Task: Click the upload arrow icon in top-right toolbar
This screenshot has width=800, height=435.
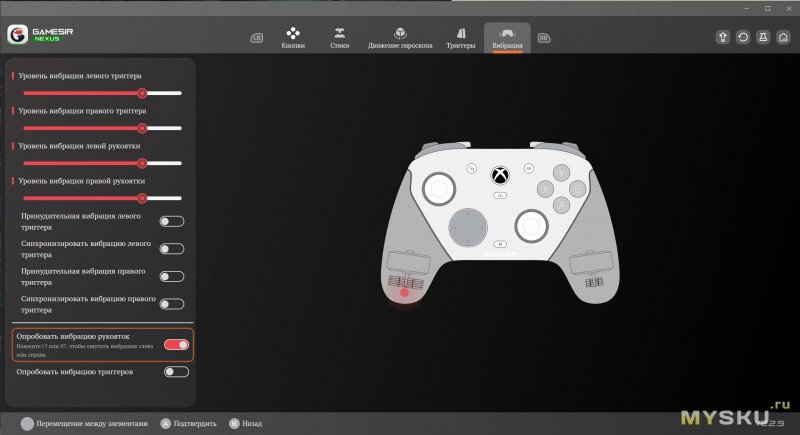Action: [724, 37]
